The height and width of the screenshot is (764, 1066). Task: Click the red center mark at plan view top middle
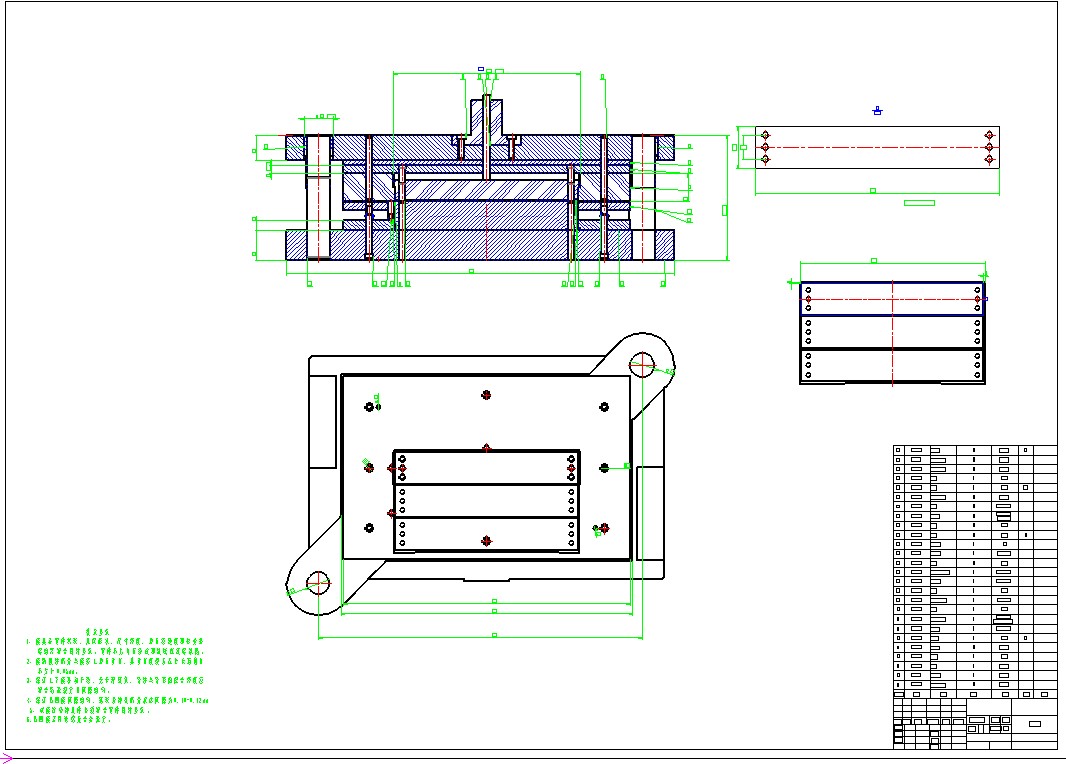(x=486, y=395)
